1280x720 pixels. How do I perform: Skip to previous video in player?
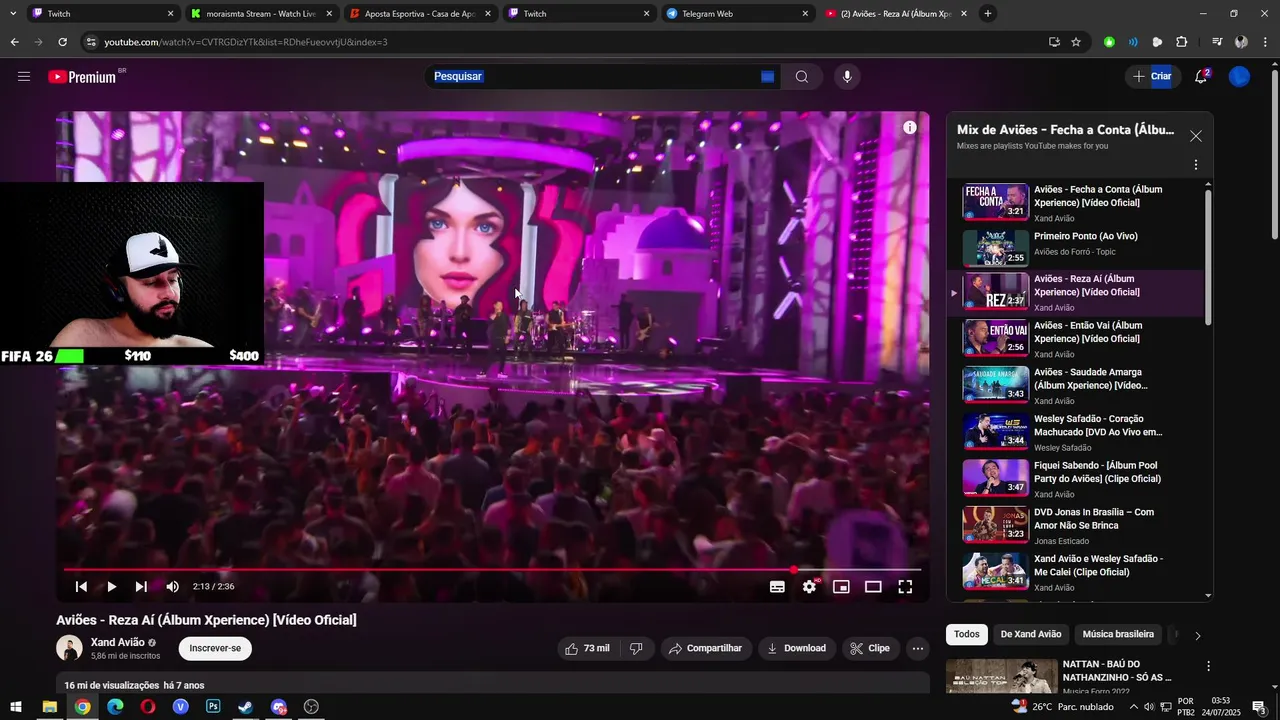82,587
